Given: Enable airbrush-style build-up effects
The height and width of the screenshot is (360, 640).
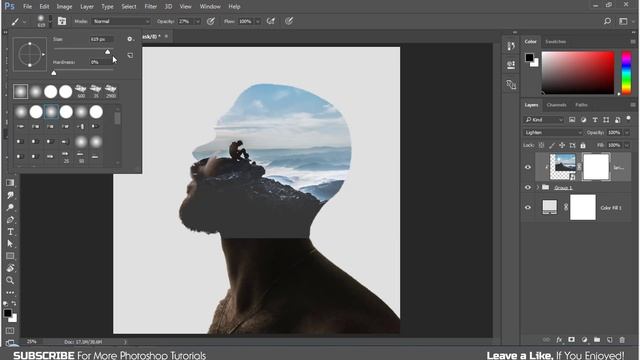Looking at the screenshot, I should pyautogui.click(x=271, y=21).
